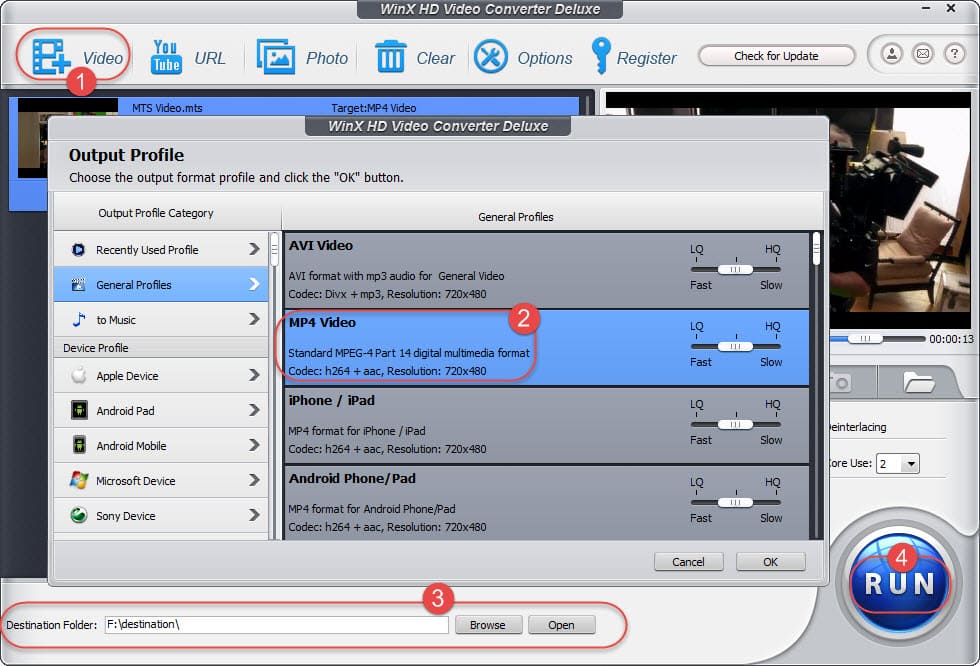This screenshot has height=666, width=980.
Task: Open the Core Use dropdown
Action: point(898,464)
